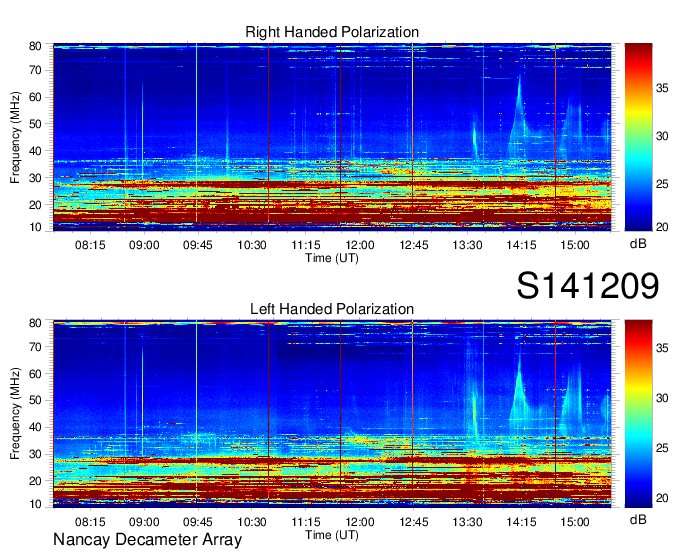Click the "30" value on Right Handed colorbar

pyautogui.click(x=662, y=136)
